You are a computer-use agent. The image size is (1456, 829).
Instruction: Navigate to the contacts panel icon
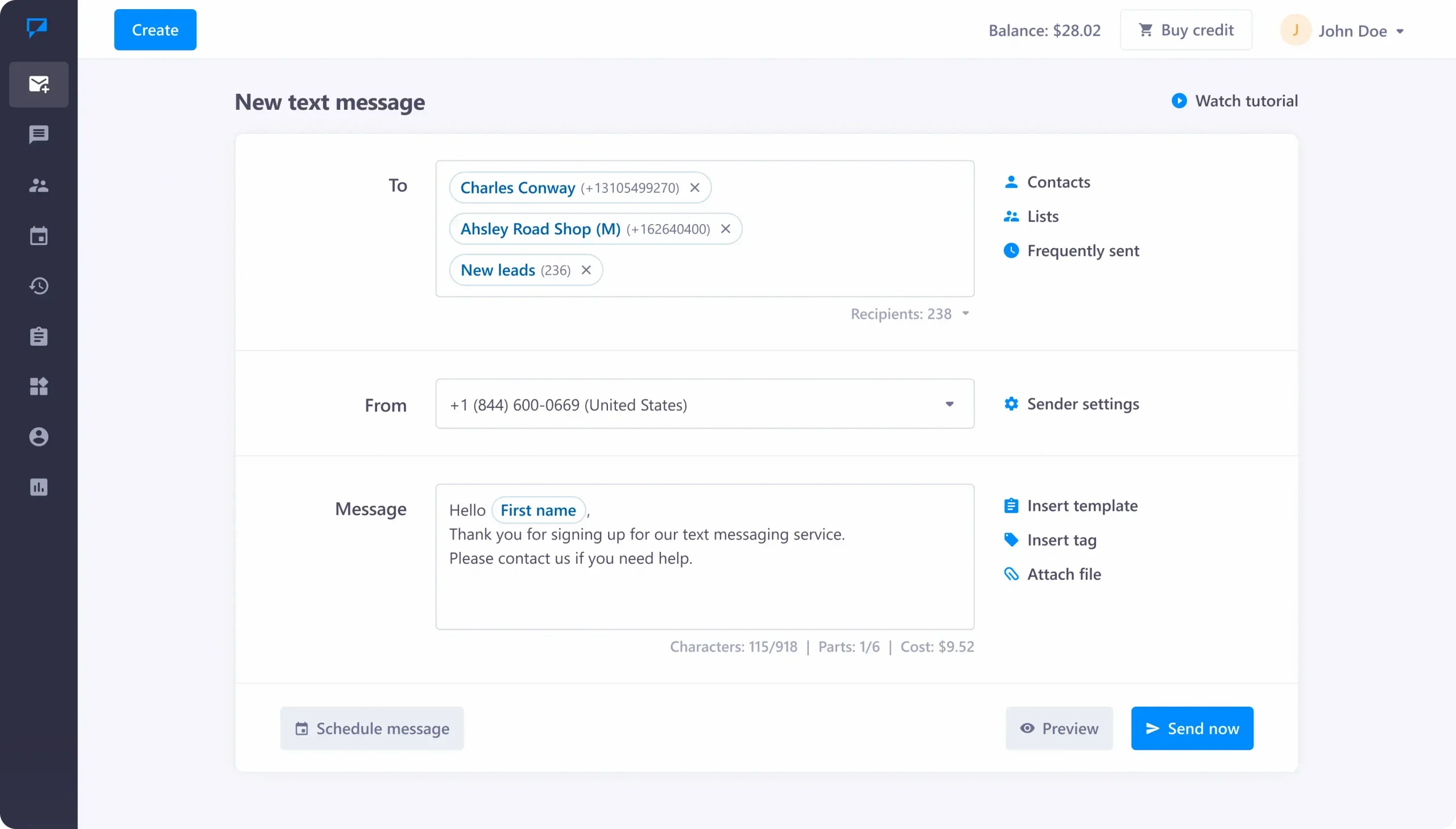click(x=38, y=185)
